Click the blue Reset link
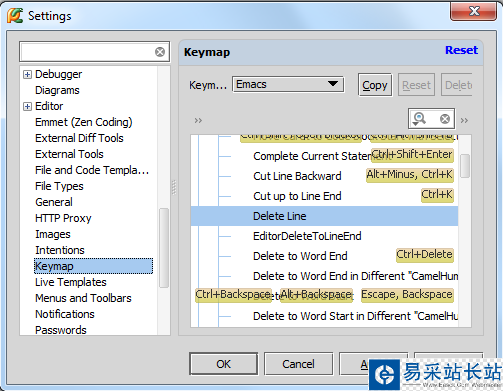Screen dimensions: 503x391 click(x=461, y=50)
